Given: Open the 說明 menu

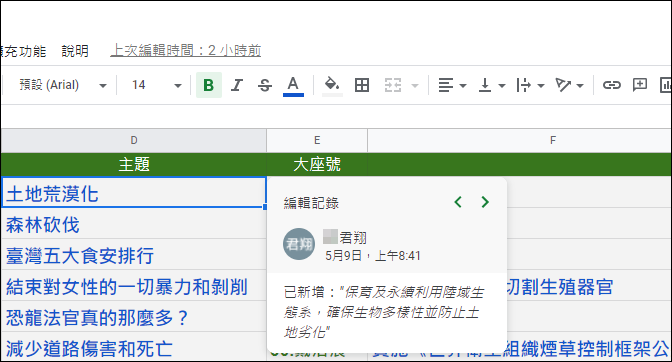Looking at the screenshot, I should pyautogui.click(x=75, y=51).
